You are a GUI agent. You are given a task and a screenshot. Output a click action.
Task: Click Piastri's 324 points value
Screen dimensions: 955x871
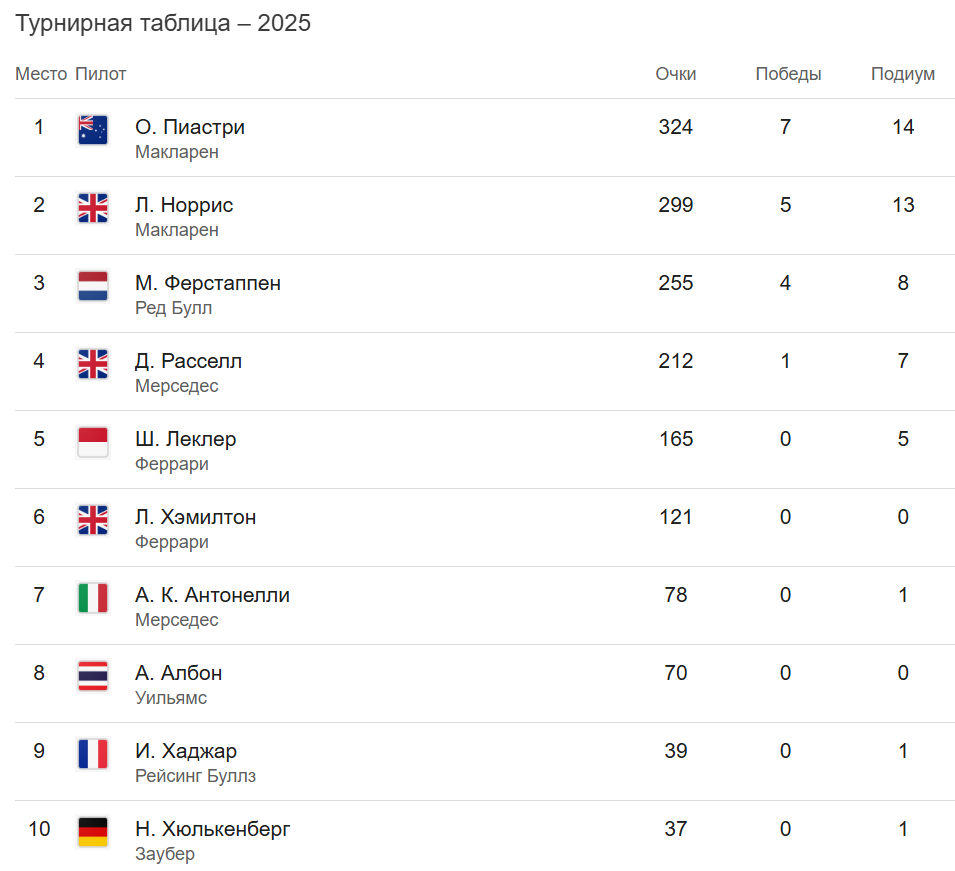click(676, 127)
